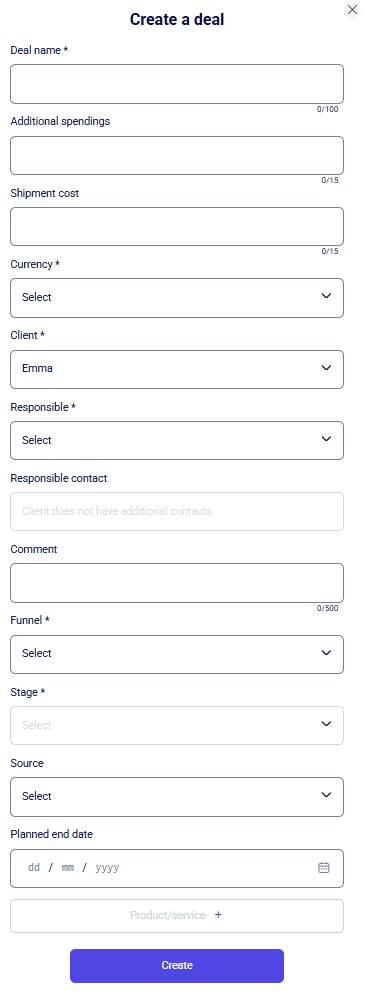Image resolution: width=370 pixels, height=996 pixels.
Task: Change the client from Emma
Action: point(177,369)
